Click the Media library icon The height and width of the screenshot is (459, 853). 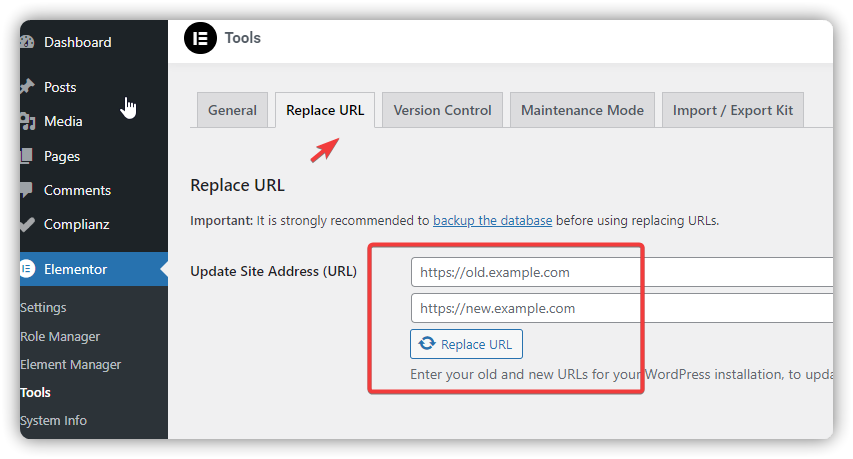pyautogui.click(x=28, y=121)
